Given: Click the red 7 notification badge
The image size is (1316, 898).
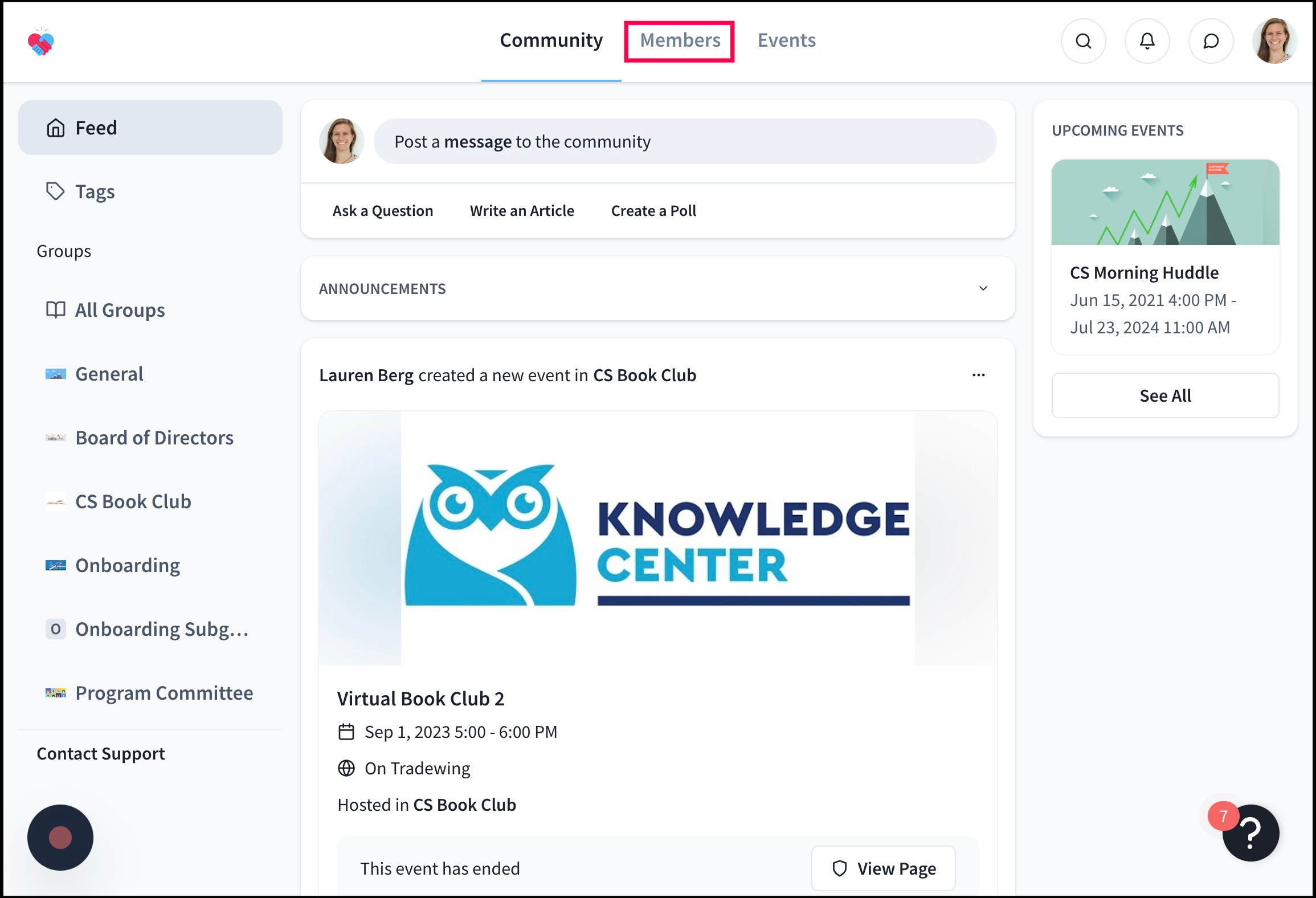Looking at the screenshot, I should tap(1223, 817).
